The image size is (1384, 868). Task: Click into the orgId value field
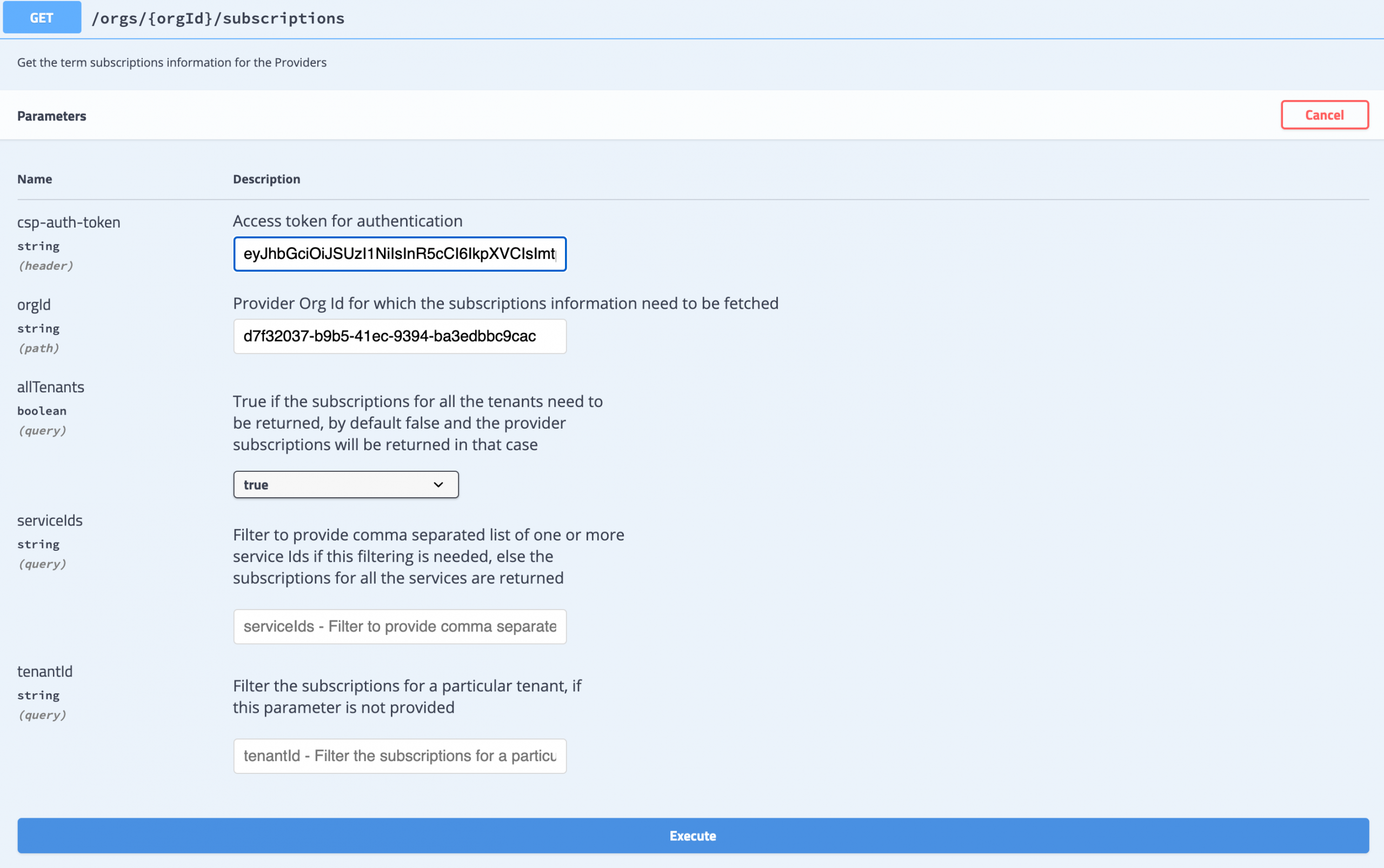coord(399,336)
